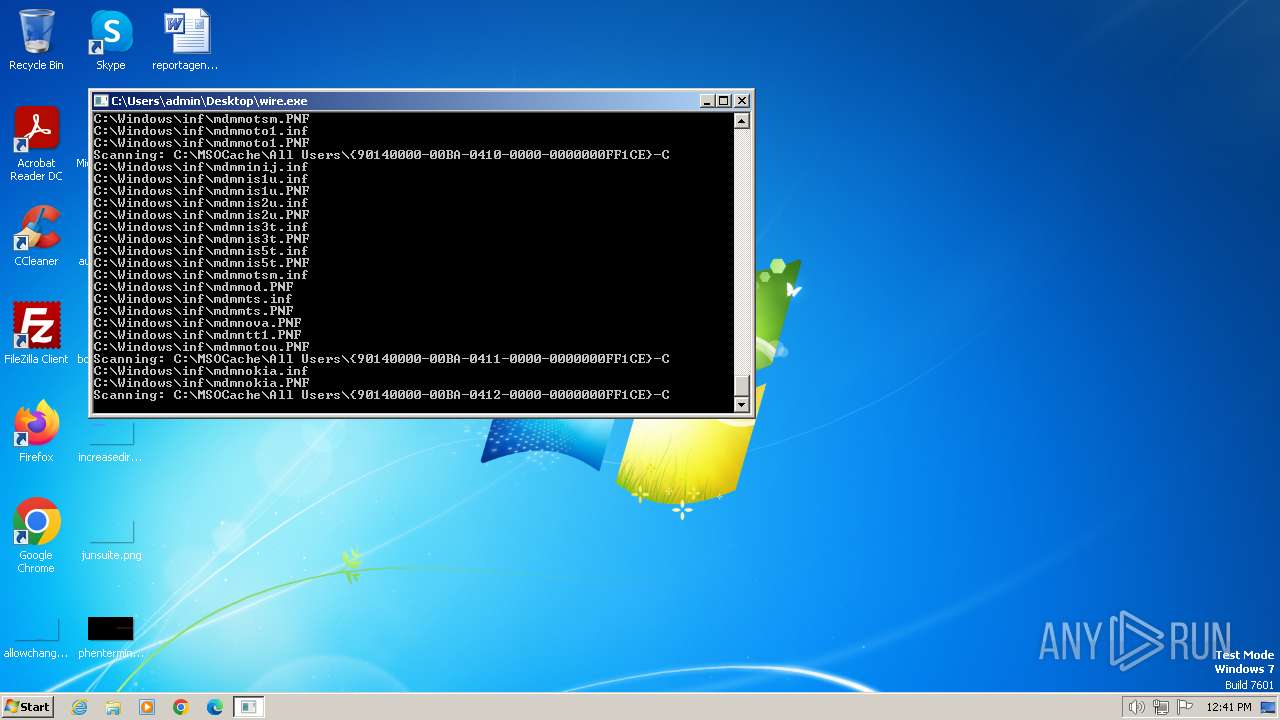Open Action Center flag icon
1280x720 pixels.
[x=1185, y=707]
